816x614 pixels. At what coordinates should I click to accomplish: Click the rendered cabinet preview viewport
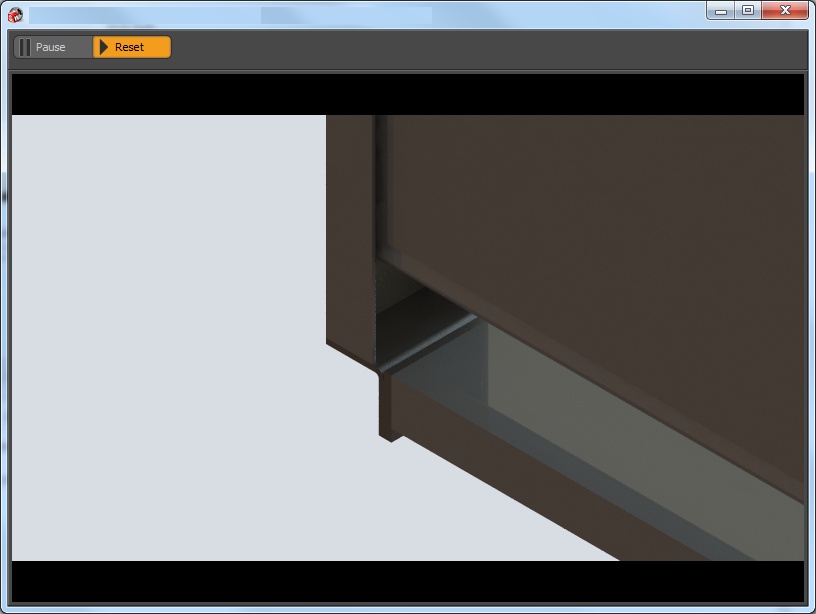coord(408,338)
